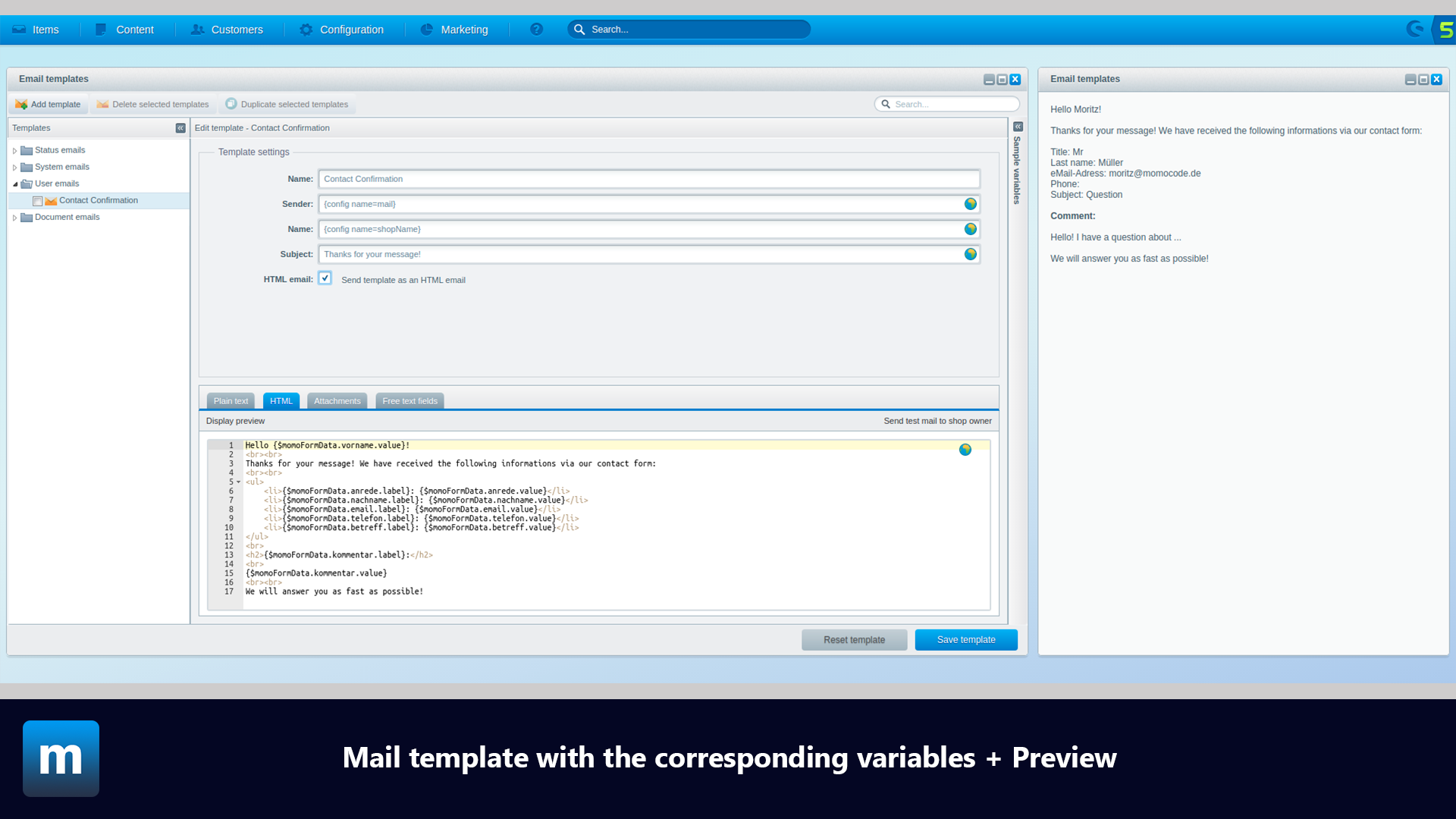The height and width of the screenshot is (819, 1456).
Task: Open the Content menu
Action: click(124, 30)
